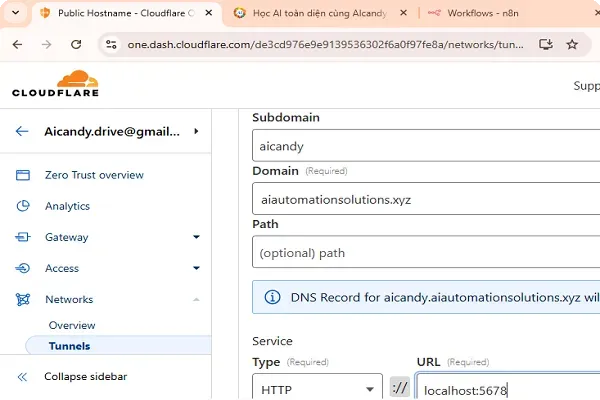Close the Học AI toàn diện tab
600x400 pixels.
click(403, 13)
